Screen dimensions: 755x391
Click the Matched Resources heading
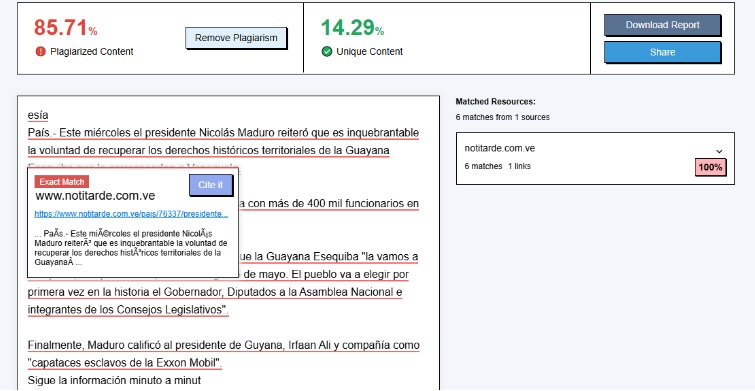[x=495, y=102]
